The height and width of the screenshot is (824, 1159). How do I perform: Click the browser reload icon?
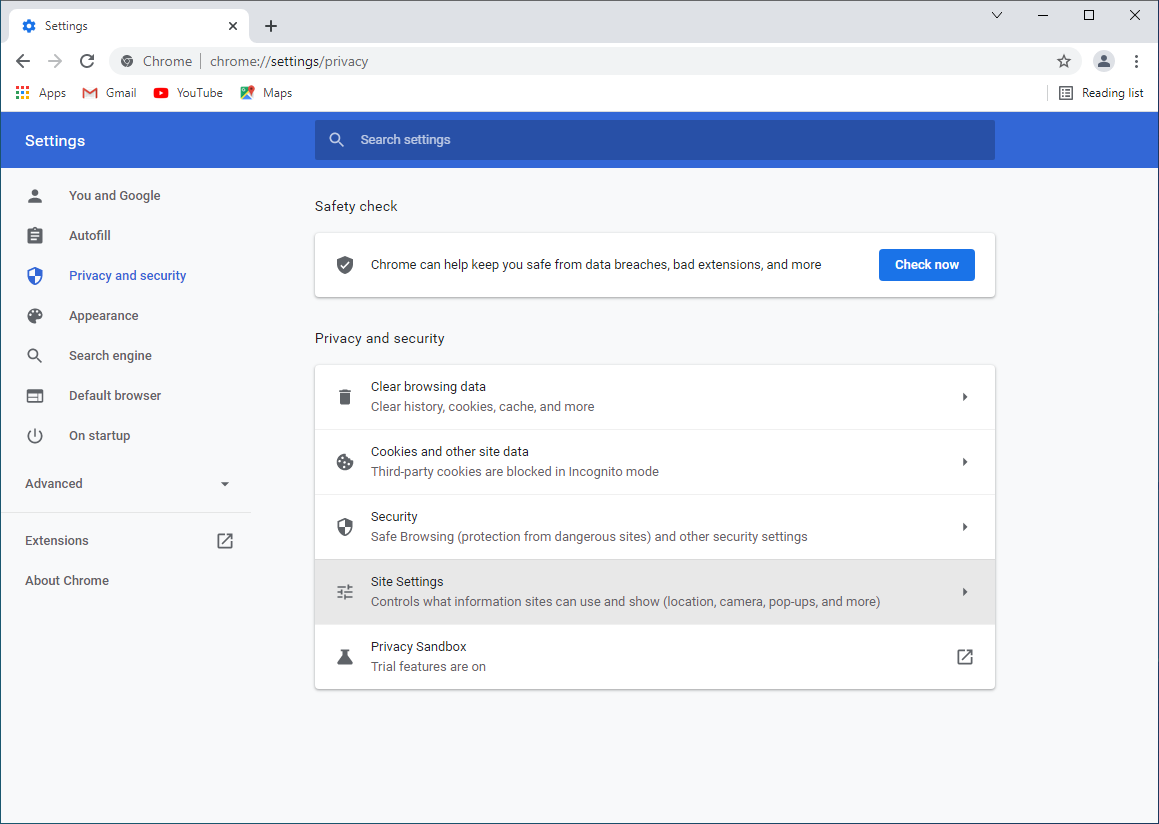point(87,61)
